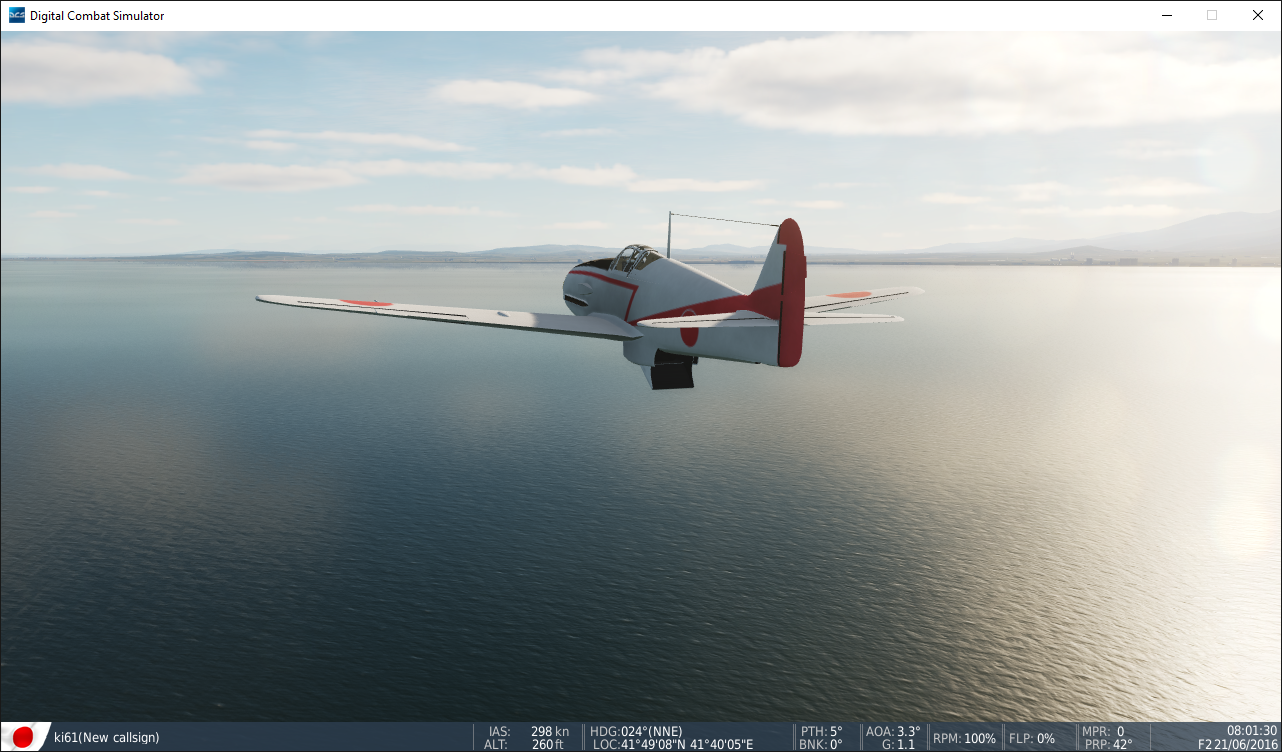Select the ki61(New callsign) unit label
The height and width of the screenshot is (752, 1282).
point(106,738)
